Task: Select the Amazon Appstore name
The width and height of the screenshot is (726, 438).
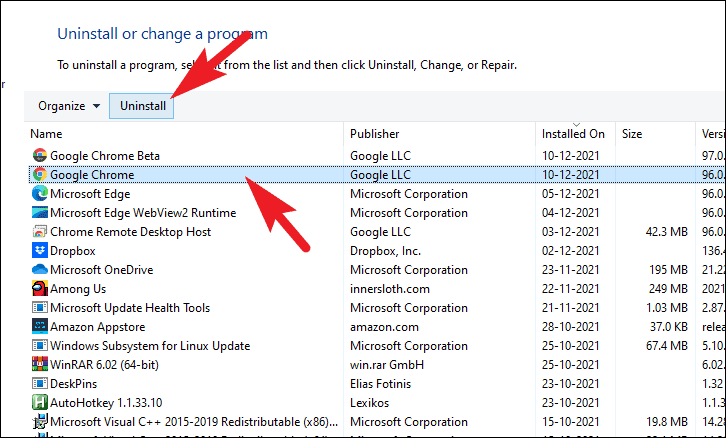Action: (x=98, y=326)
